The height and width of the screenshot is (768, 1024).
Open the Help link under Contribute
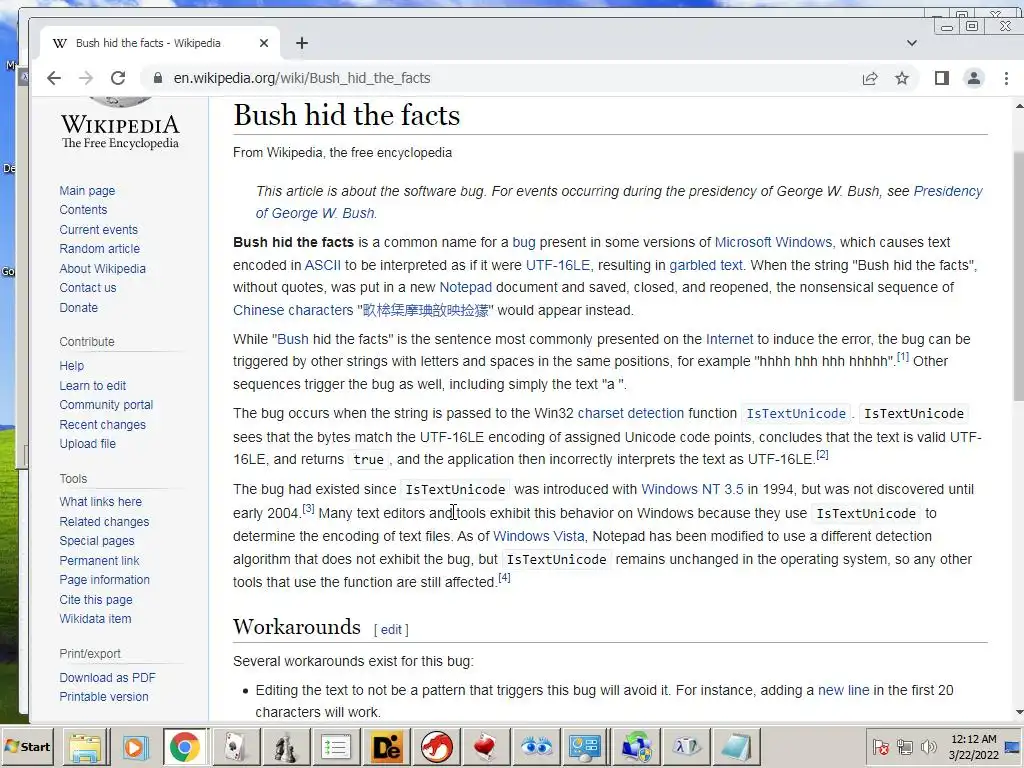(72, 366)
